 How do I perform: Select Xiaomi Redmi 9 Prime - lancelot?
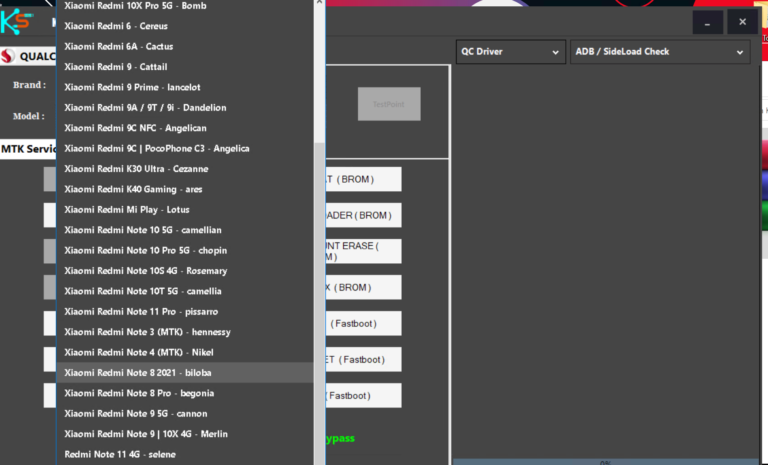(x=185, y=87)
